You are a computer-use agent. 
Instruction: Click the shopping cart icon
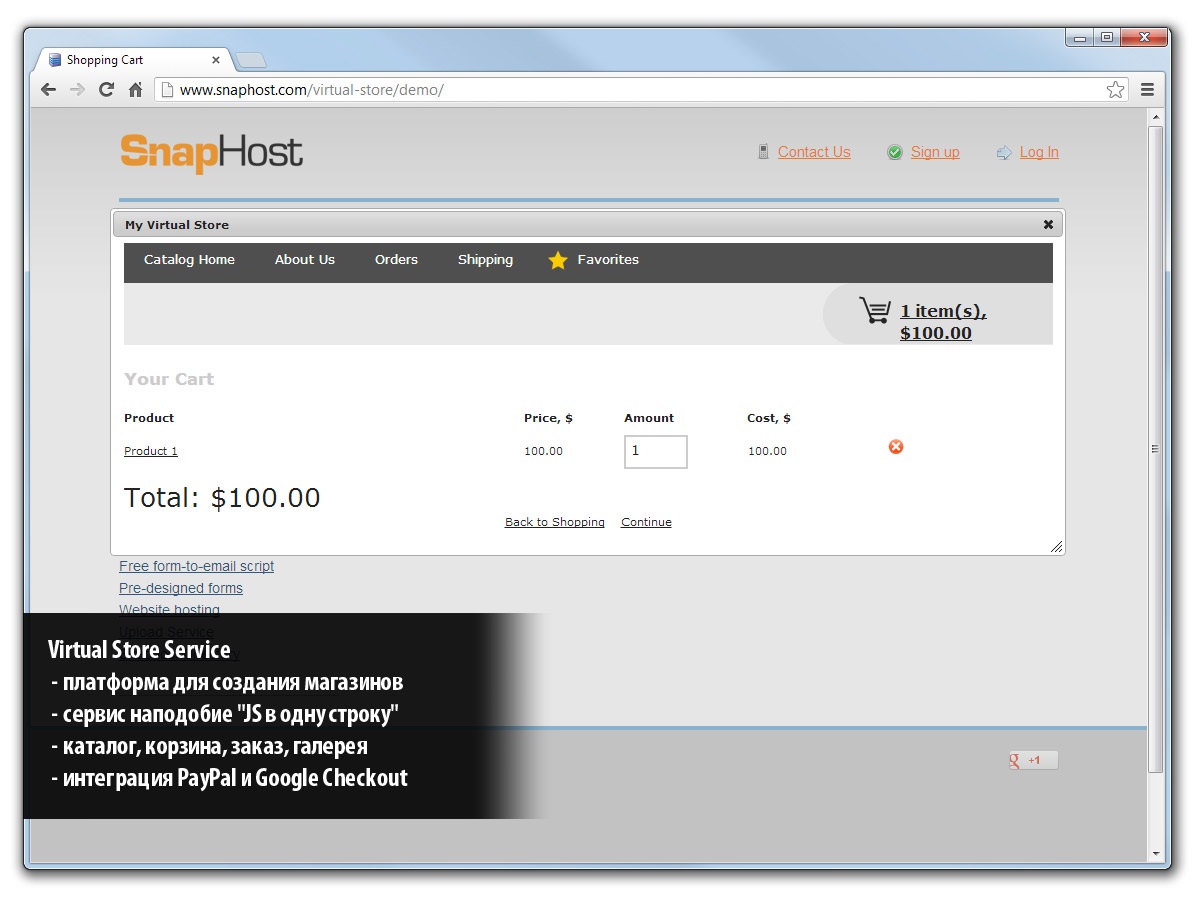pyautogui.click(x=875, y=311)
